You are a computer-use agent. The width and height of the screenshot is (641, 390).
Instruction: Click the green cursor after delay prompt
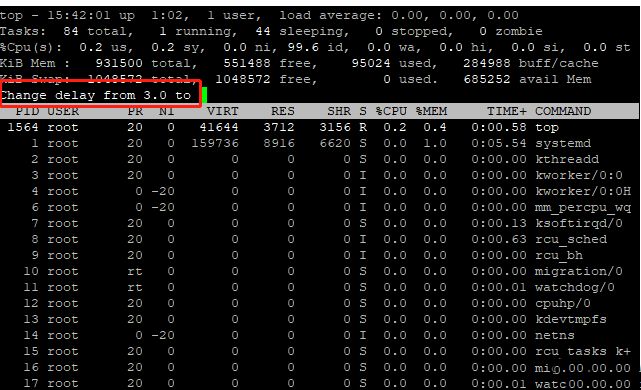click(x=204, y=95)
